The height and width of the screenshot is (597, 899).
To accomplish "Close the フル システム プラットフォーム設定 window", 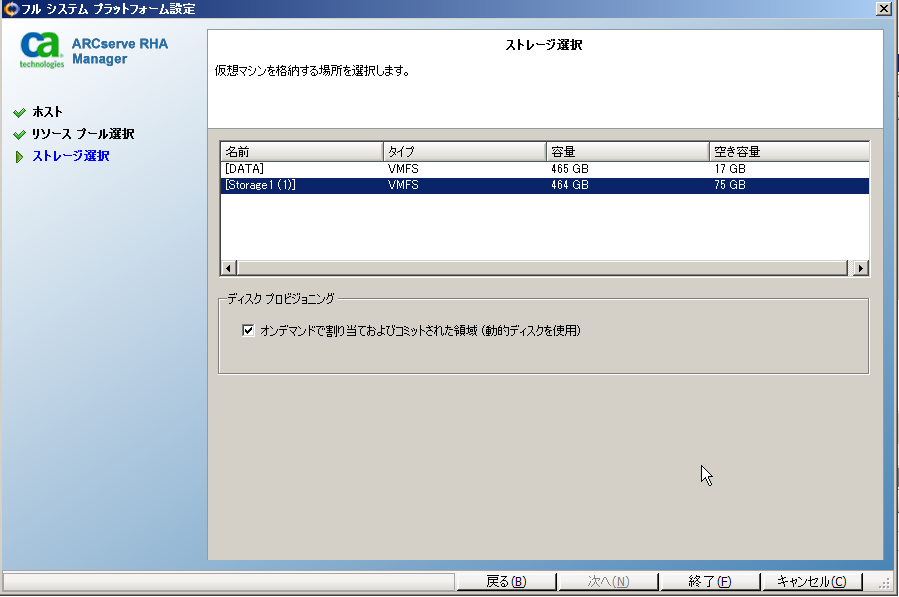I will [884, 8].
